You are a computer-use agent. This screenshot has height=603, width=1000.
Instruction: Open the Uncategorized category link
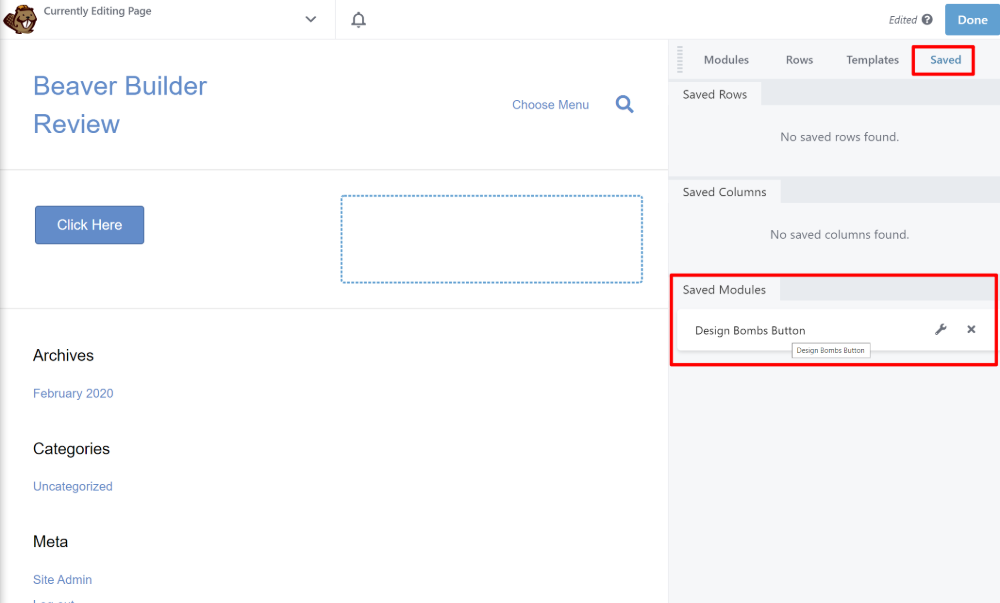point(73,486)
